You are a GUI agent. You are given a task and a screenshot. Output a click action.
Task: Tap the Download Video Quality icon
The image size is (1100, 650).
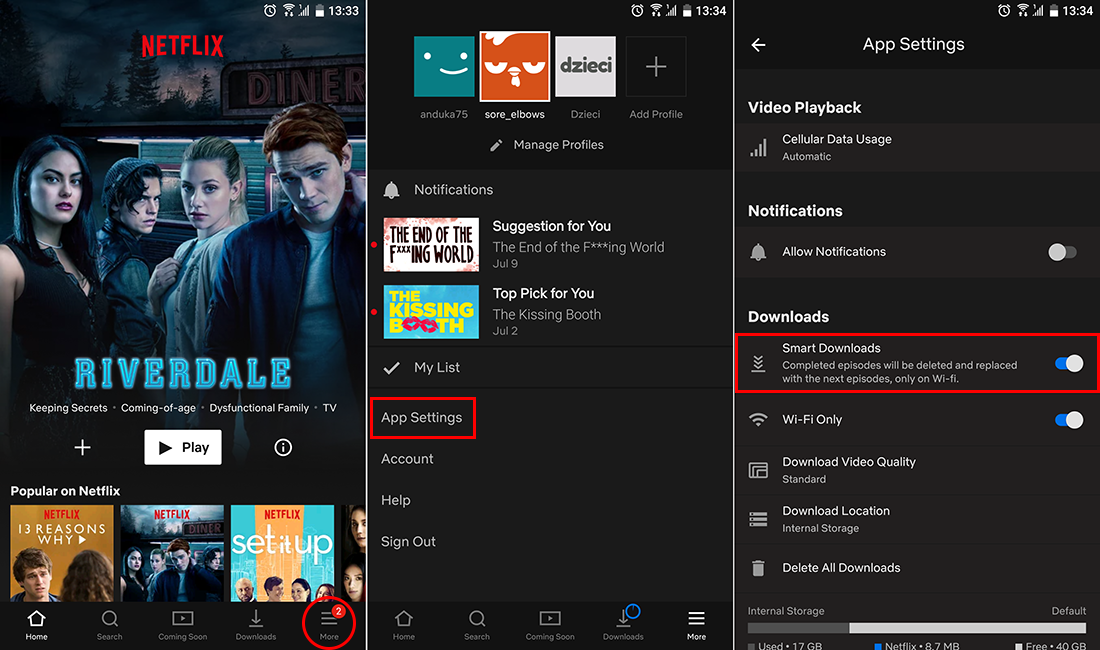click(x=758, y=470)
